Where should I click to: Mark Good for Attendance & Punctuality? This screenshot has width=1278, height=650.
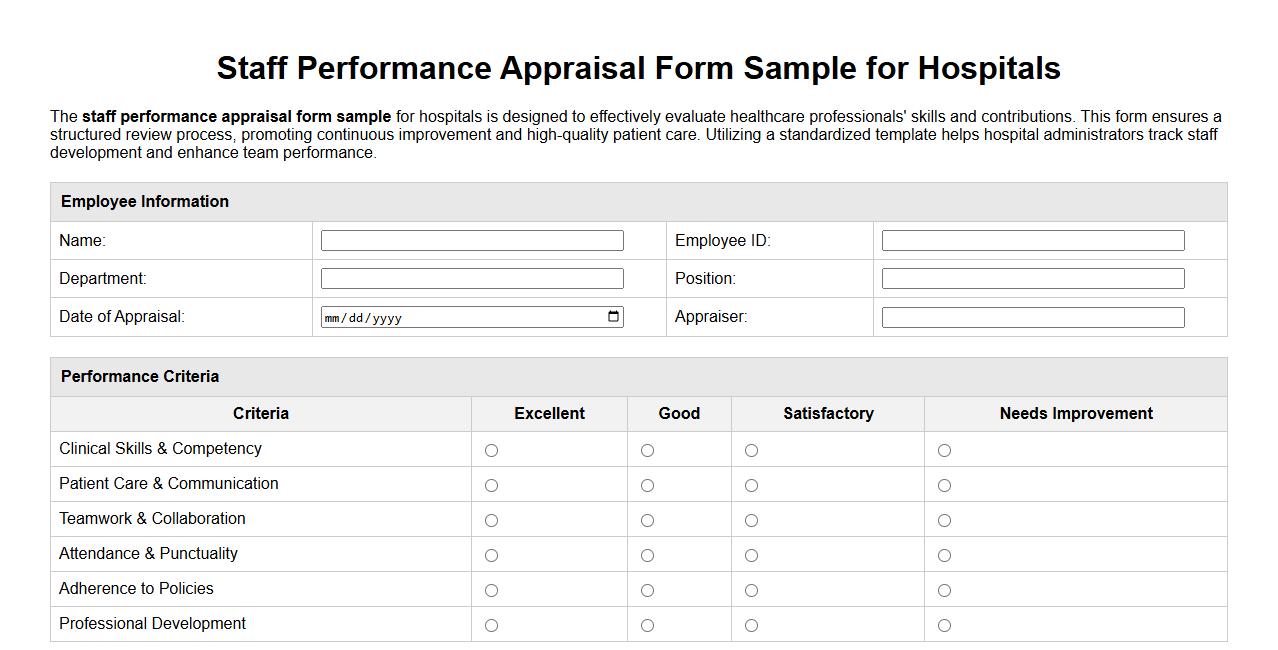647,554
